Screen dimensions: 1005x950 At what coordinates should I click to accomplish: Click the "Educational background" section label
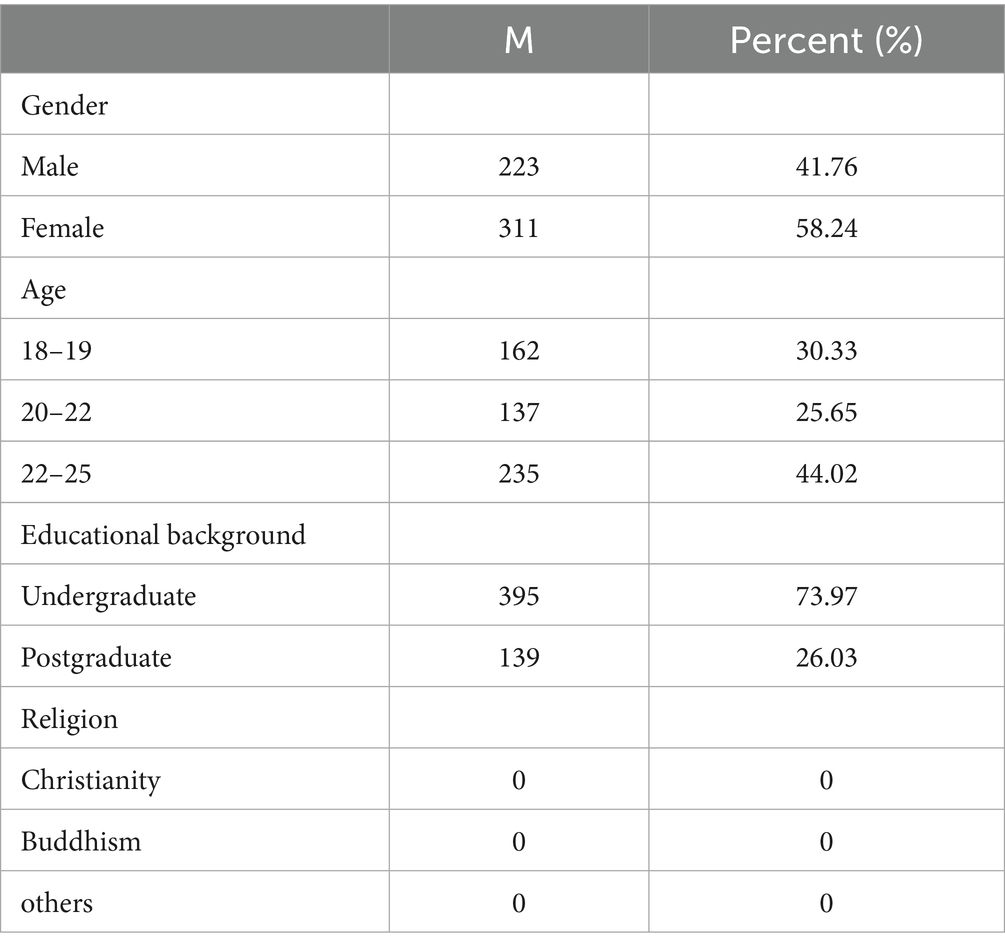[163, 535]
